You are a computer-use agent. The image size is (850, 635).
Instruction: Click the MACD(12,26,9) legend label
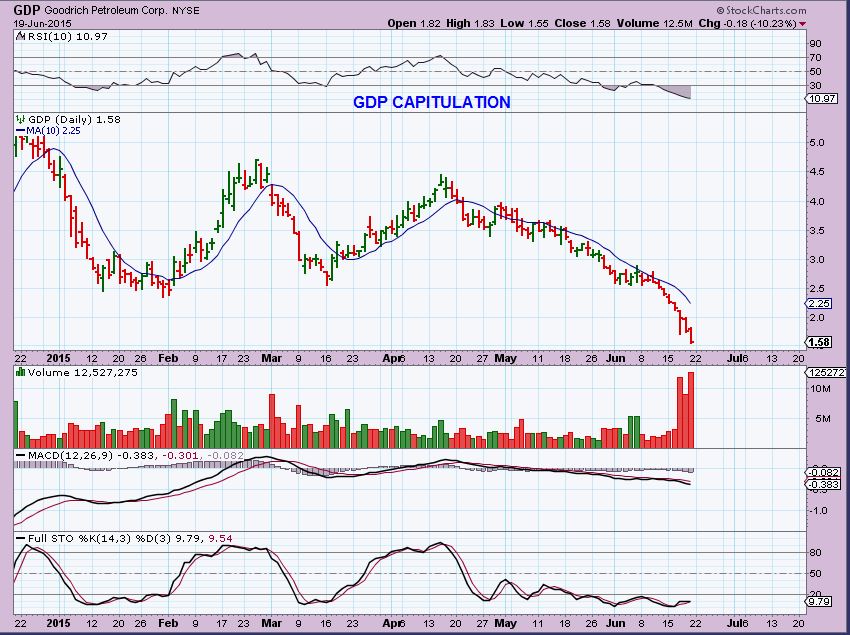click(70, 456)
